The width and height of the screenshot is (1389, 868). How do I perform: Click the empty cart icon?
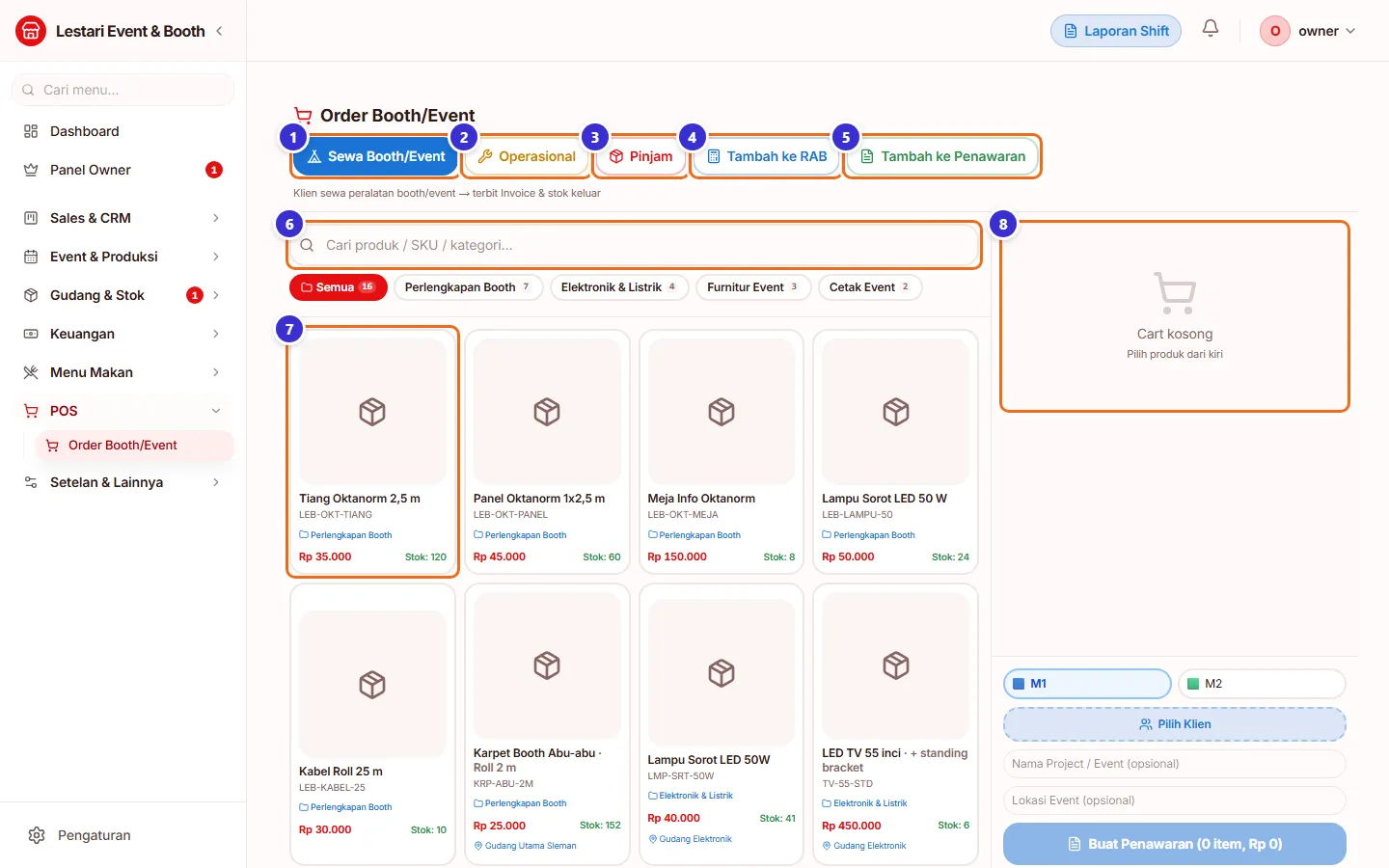click(x=1175, y=292)
